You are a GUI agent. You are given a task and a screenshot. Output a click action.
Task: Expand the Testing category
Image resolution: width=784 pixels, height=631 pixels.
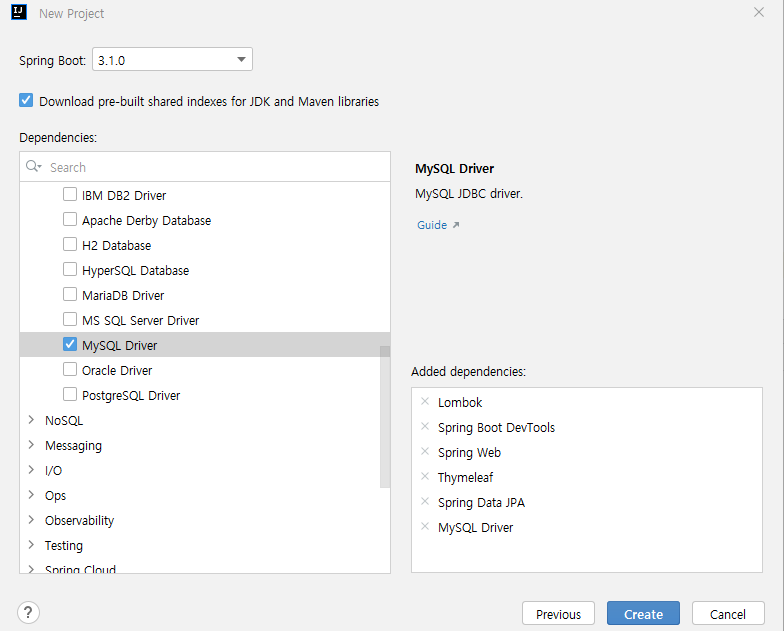point(31,544)
